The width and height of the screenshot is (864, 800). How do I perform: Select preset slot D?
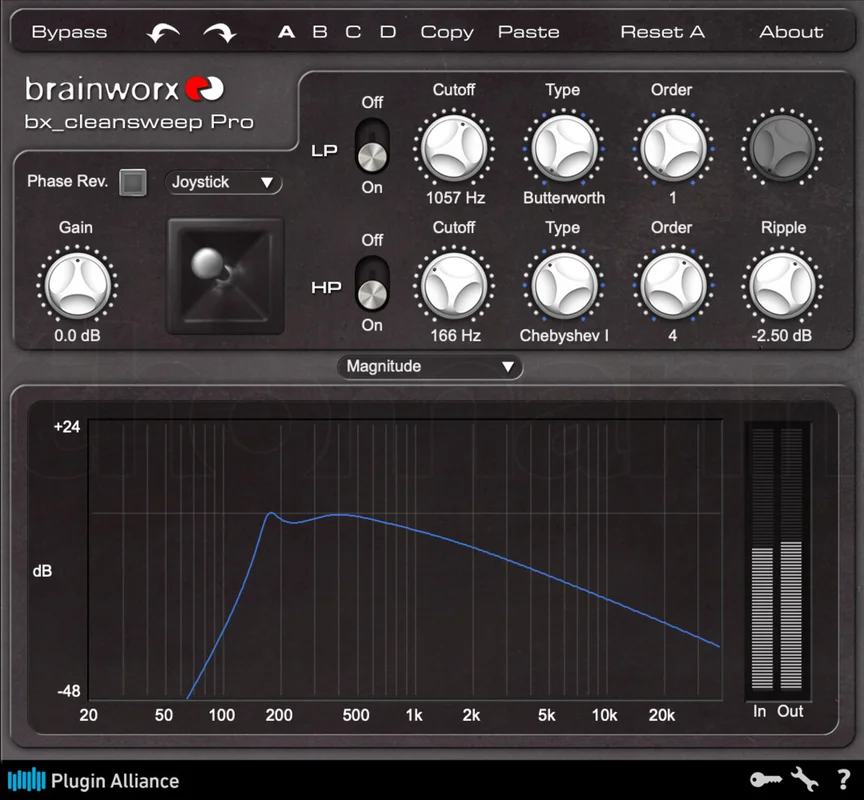click(x=388, y=32)
